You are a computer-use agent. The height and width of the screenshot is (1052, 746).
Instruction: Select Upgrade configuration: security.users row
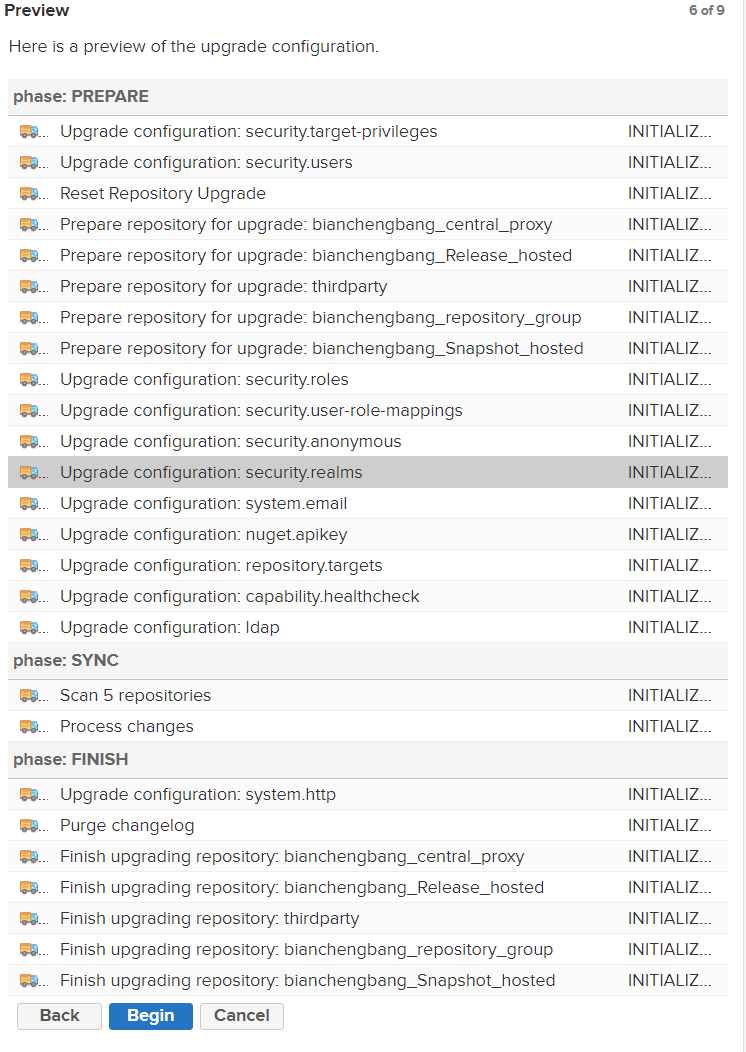[368, 162]
